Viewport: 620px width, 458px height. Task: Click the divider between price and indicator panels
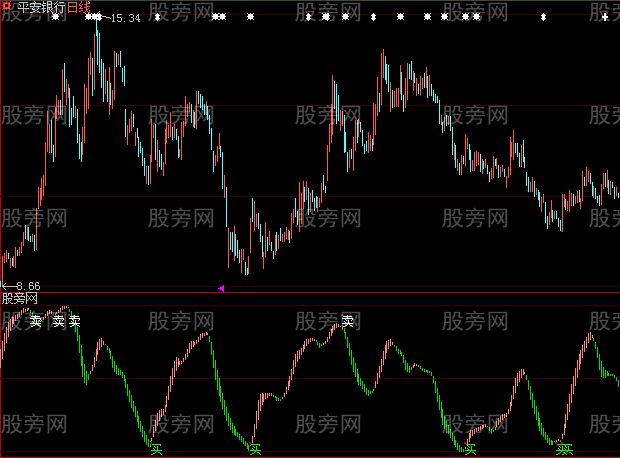pos(310,292)
